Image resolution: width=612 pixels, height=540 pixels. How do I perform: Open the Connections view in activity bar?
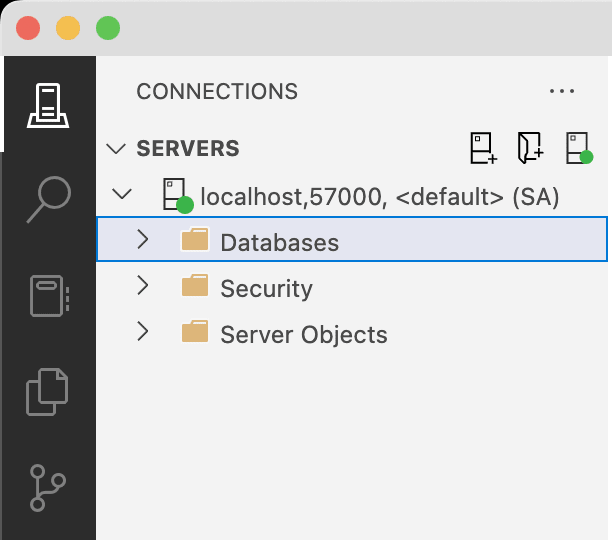click(48, 105)
